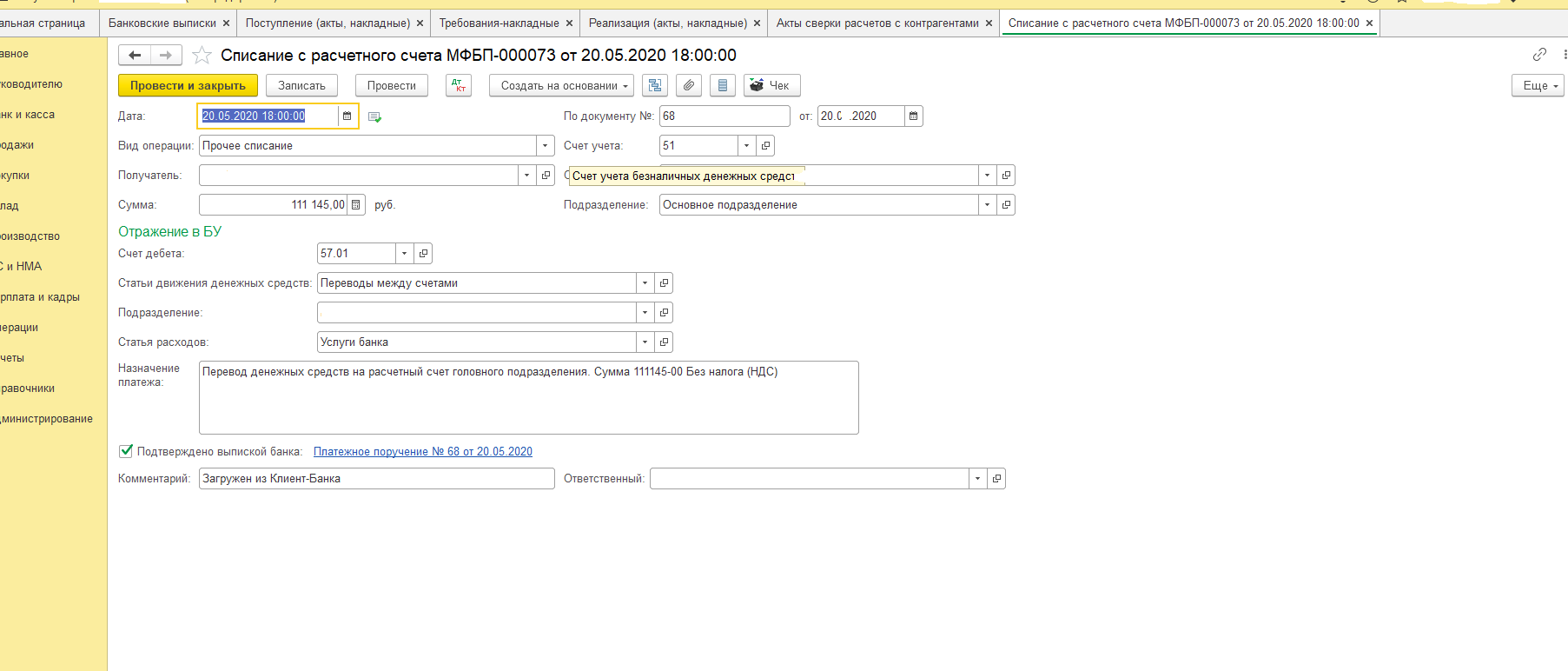The height and width of the screenshot is (671, 1568).
Task: Click the Ответственный input field
Action: [x=810, y=478]
